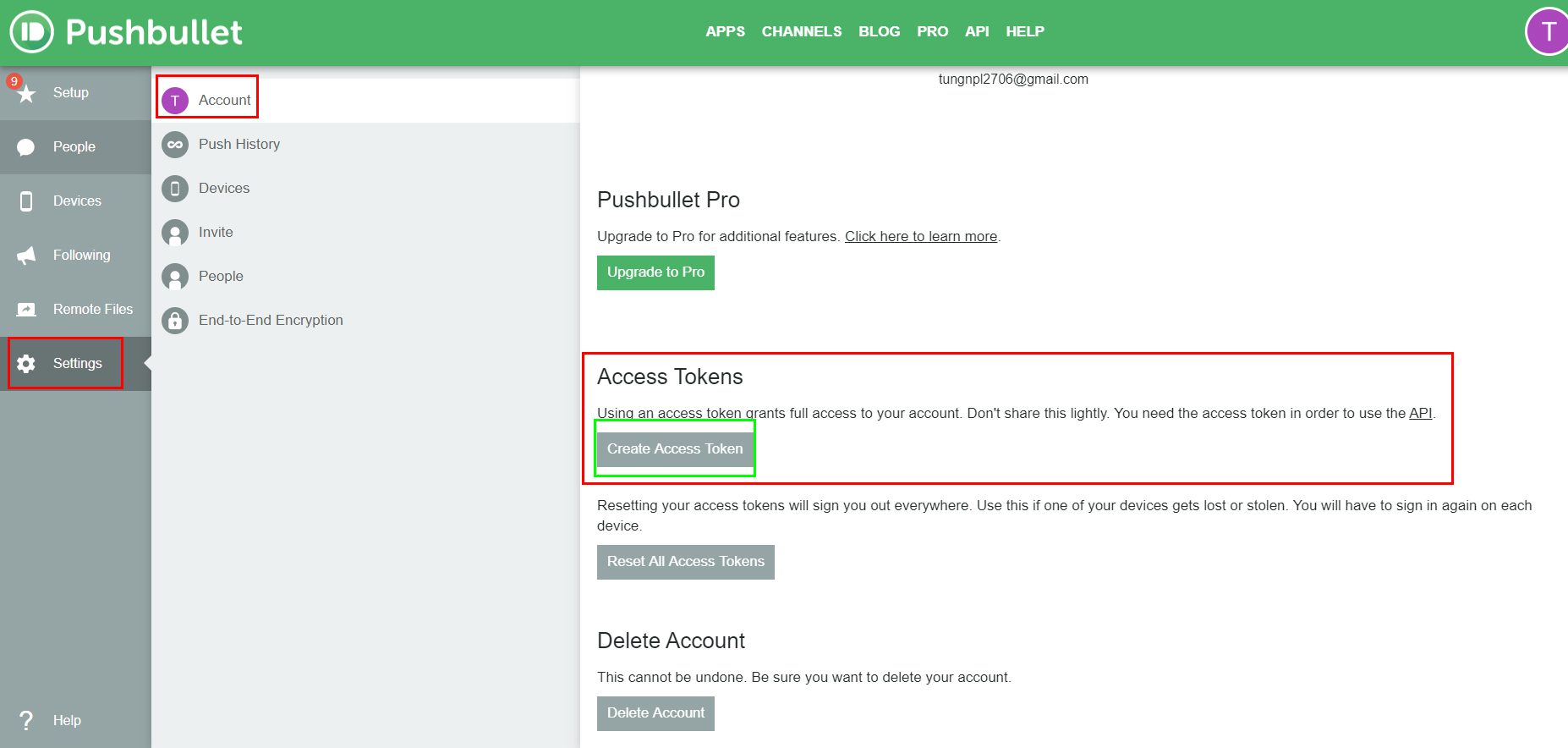Open Following megaphone item
Image resolution: width=1568 pixels, height=748 pixels.
pyautogui.click(x=75, y=256)
